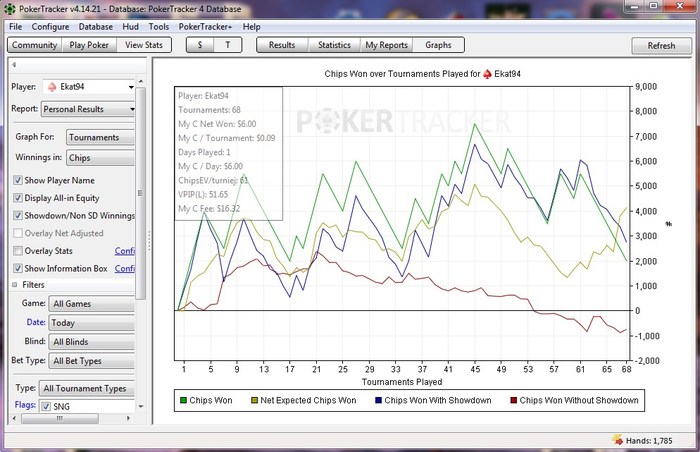Click the Tournaments Played axis label

tap(402, 382)
